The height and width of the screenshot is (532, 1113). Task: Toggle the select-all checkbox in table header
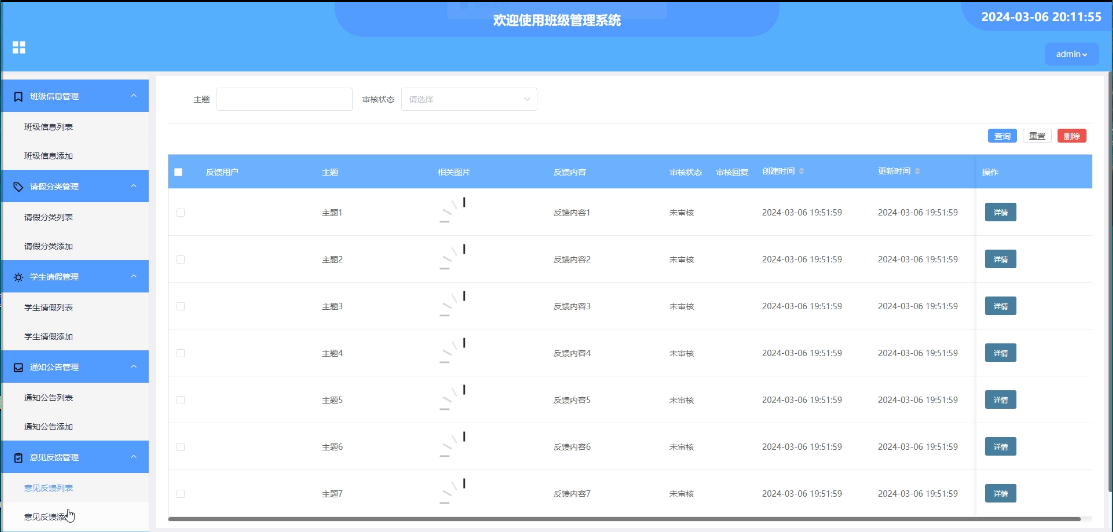(178, 172)
